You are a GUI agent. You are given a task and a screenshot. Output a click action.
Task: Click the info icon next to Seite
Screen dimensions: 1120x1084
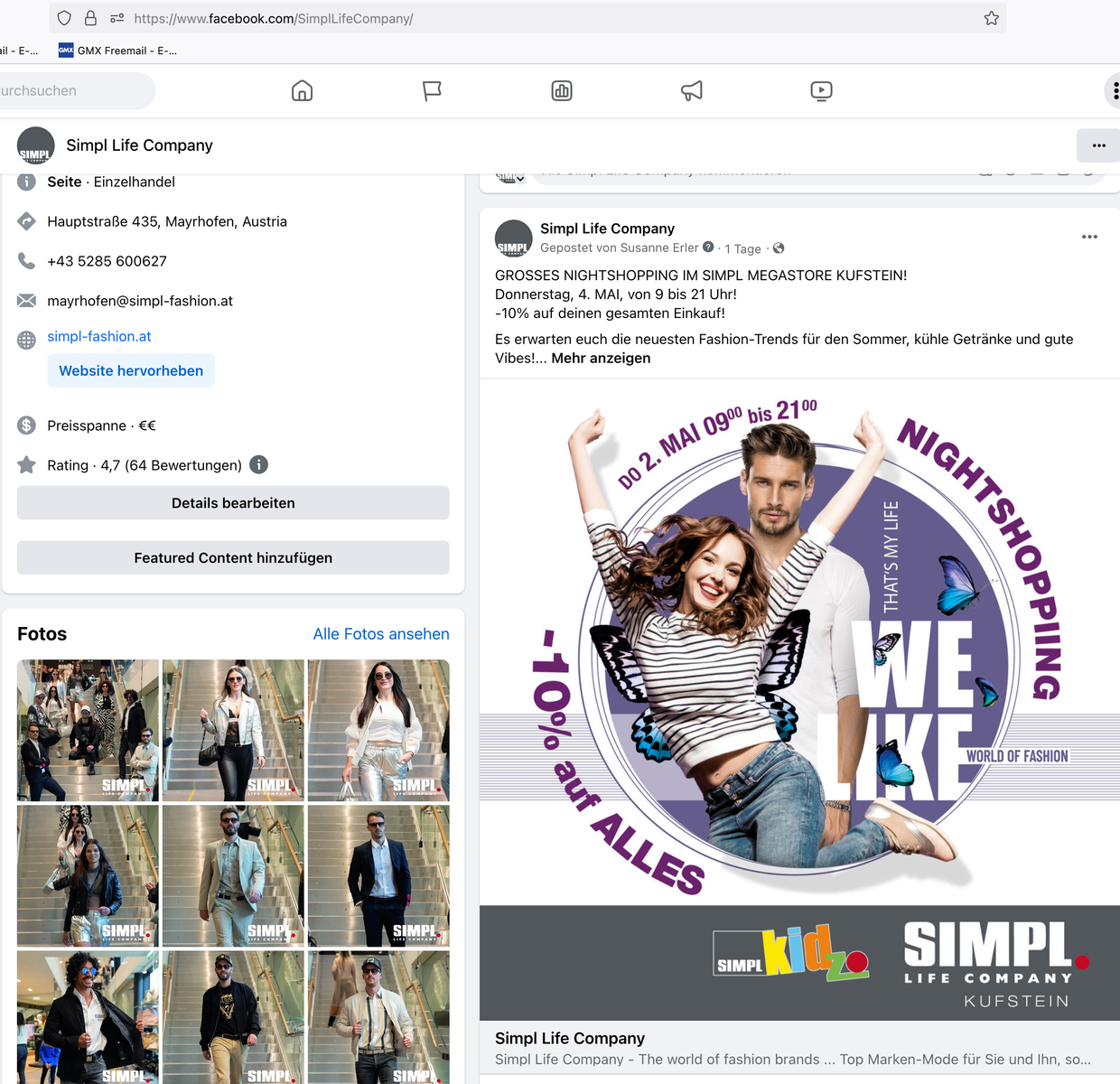(27, 182)
